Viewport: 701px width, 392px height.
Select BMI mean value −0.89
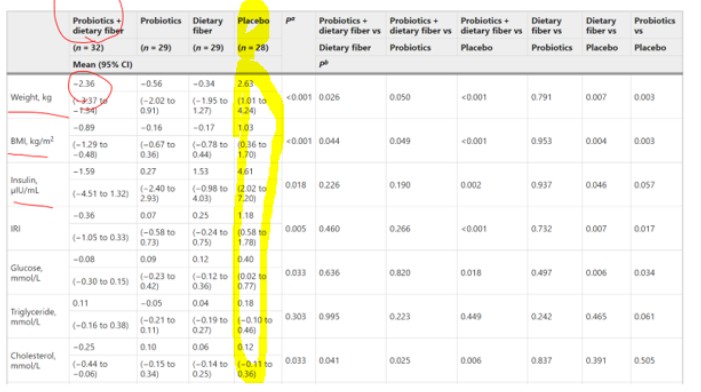pyautogui.click(x=84, y=127)
